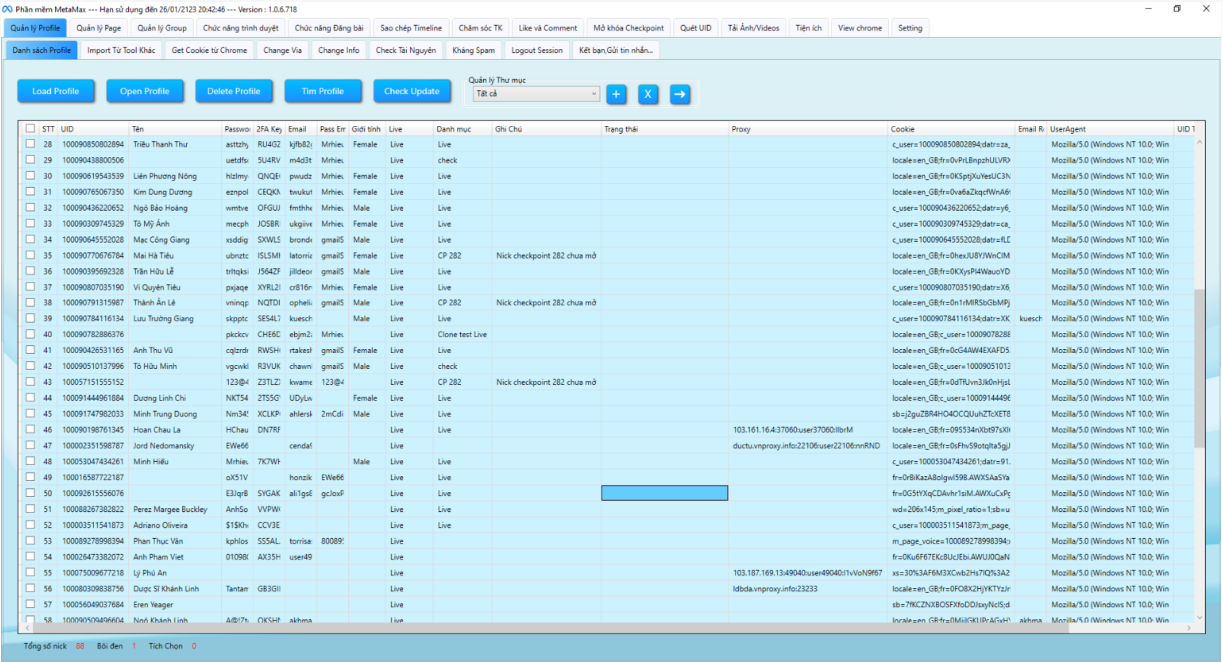Click the Check Update button
This screenshot has height=662, width=1222.
tap(412, 91)
